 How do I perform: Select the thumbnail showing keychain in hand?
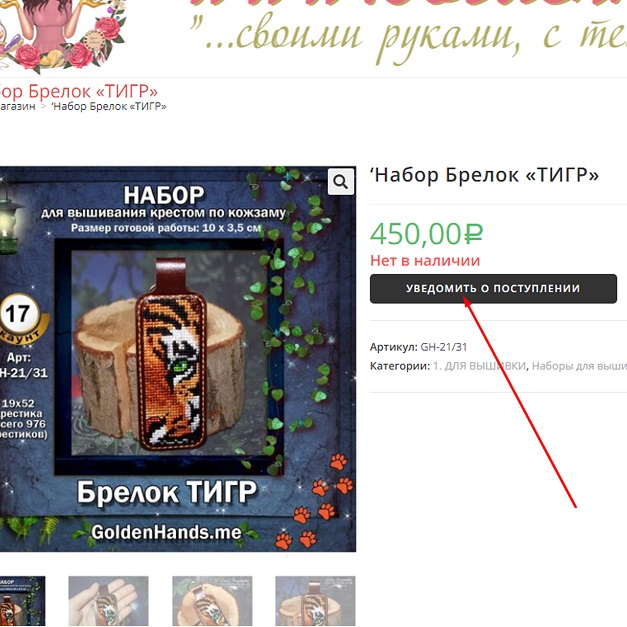108,601
